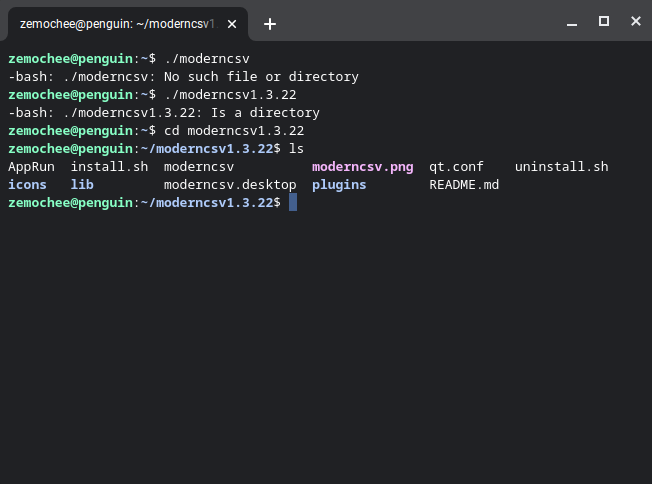
Task: Click the './moderncsv1.3.22' command on third line
Action: (x=230, y=95)
